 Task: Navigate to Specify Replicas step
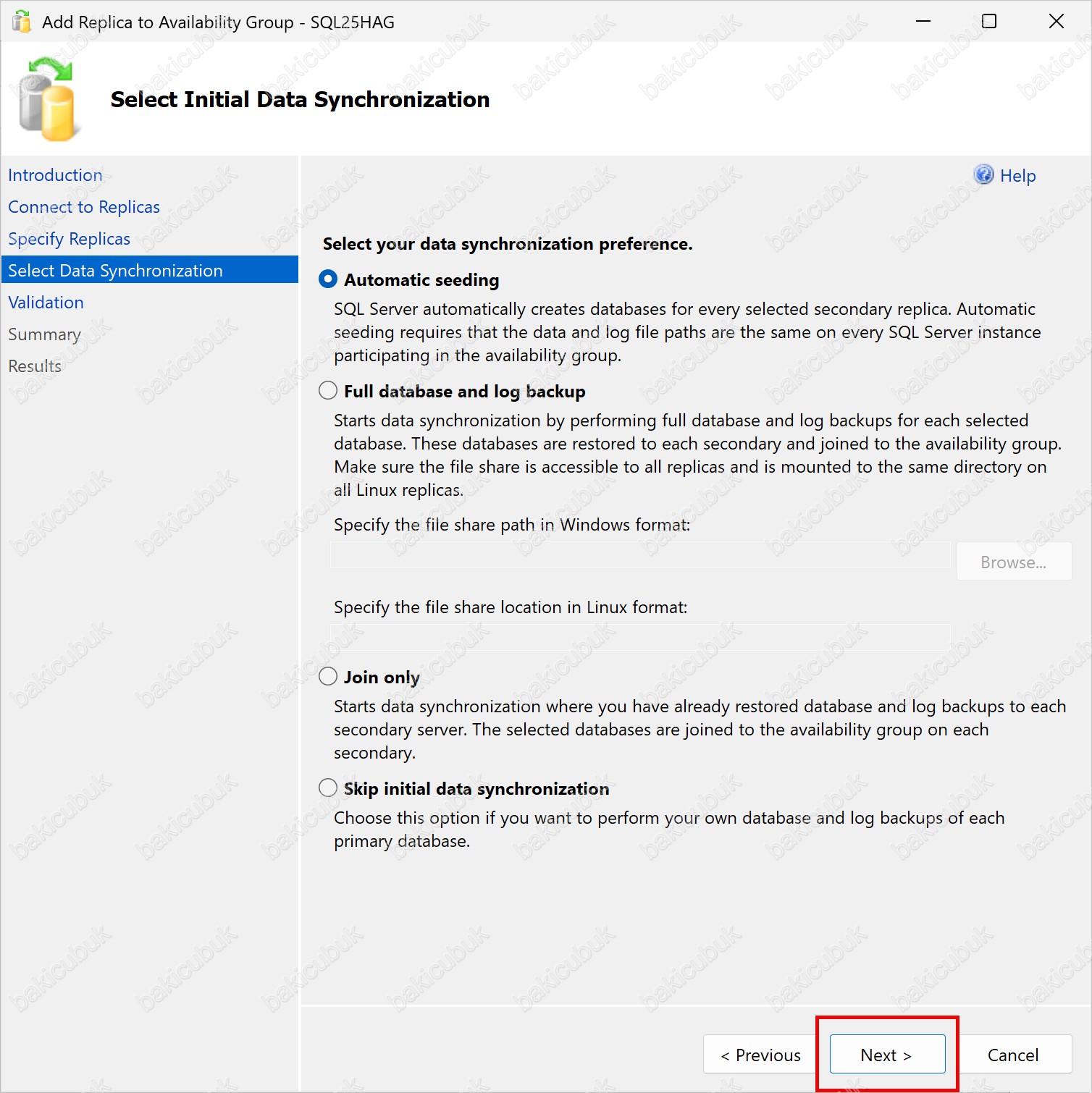point(69,239)
